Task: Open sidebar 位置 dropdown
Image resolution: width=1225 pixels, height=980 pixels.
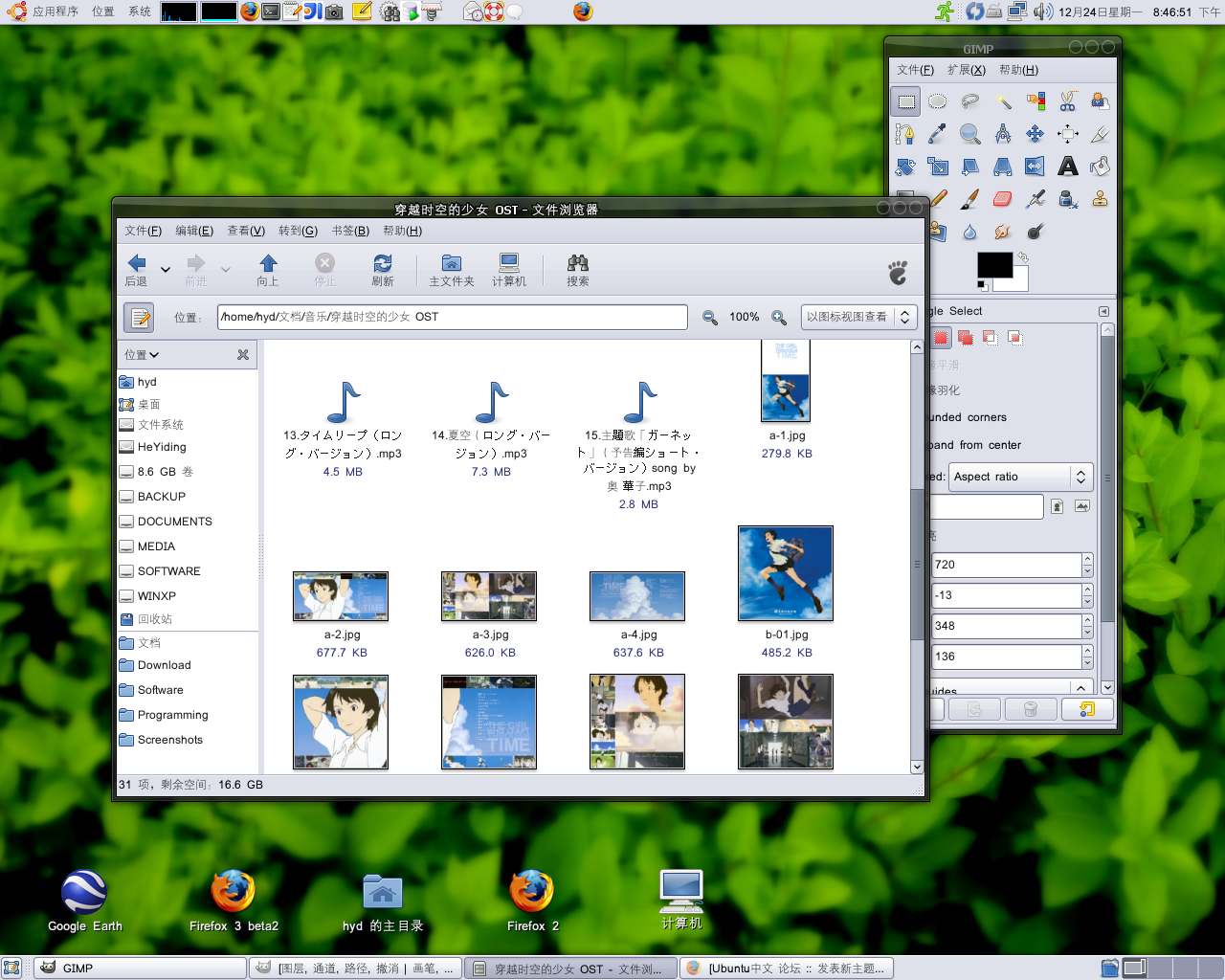Action: click(x=142, y=355)
